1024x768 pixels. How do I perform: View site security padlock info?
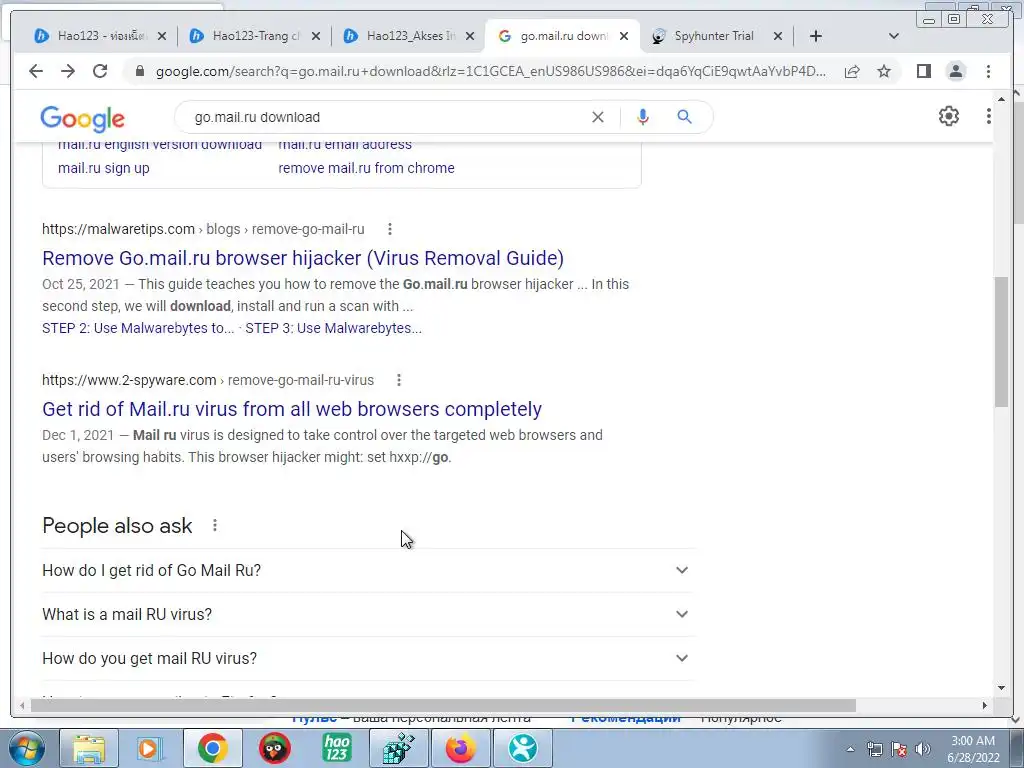click(139, 71)
